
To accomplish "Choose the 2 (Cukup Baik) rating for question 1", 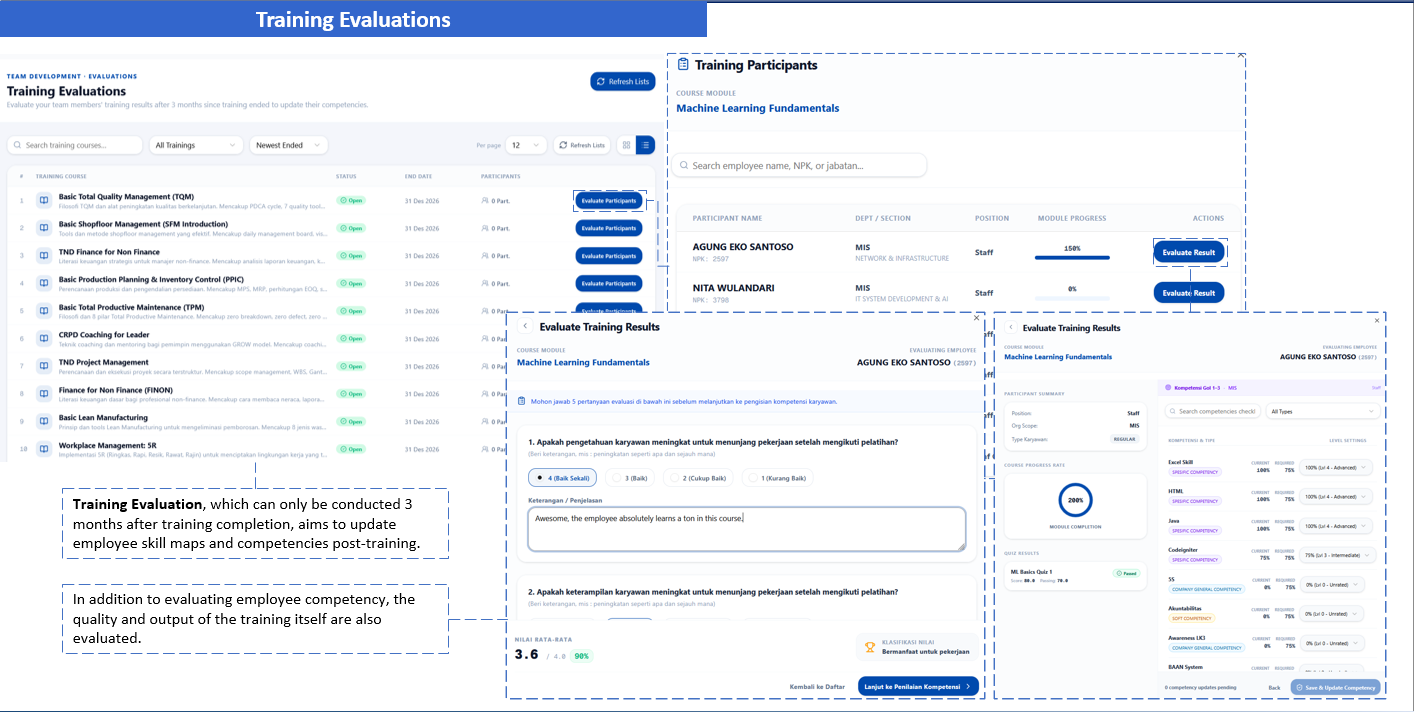I will tap(699, 478).
